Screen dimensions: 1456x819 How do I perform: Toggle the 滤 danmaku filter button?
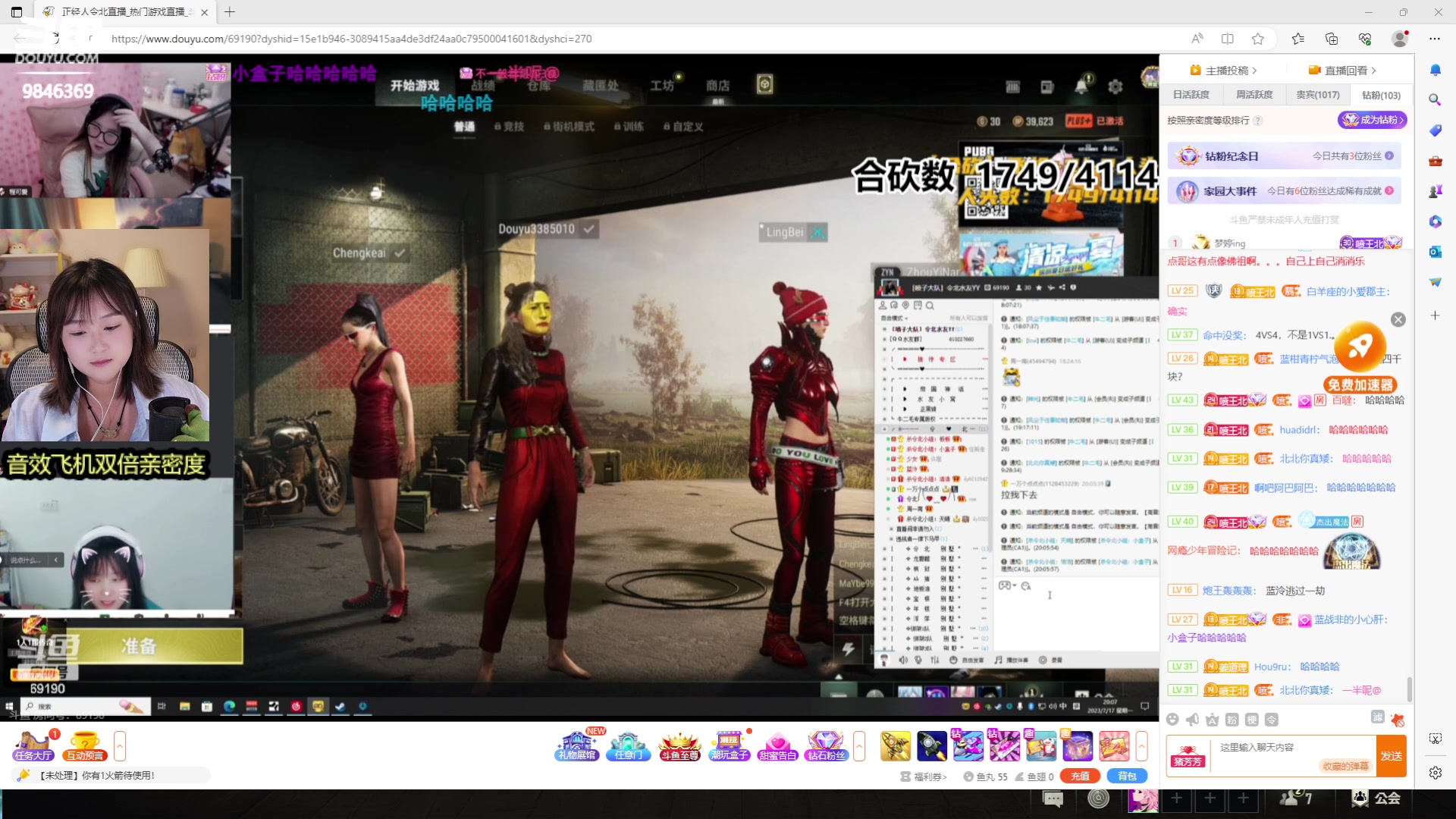(x=1377, y=717)
